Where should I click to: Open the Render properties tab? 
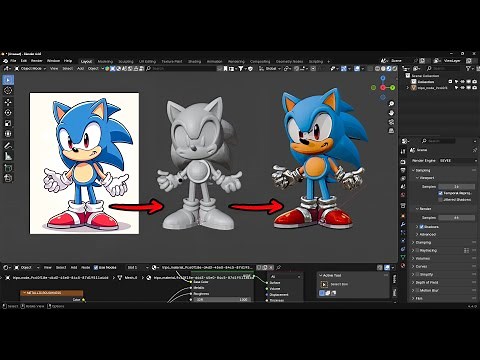pyautogui.click(x=403, y=162)
